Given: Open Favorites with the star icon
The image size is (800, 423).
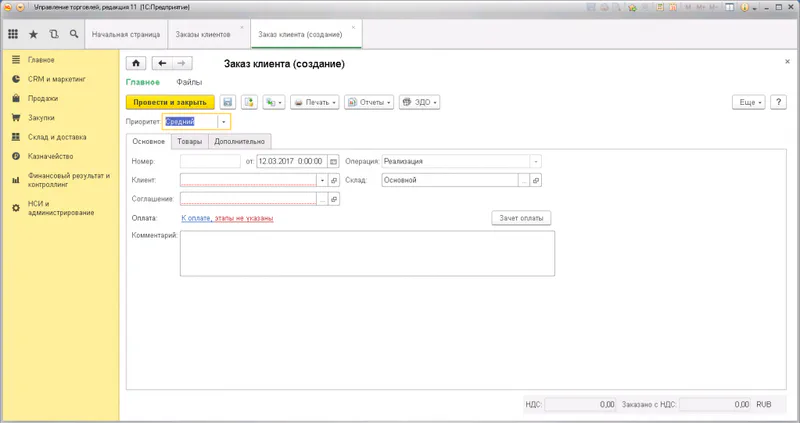Looking at the screenshot, I should (33, 34).
